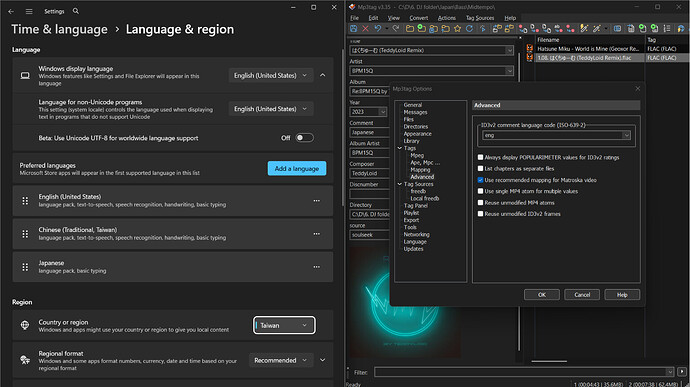
Task: Open the Undo history dropdown arrow
Action: (387, 29)
